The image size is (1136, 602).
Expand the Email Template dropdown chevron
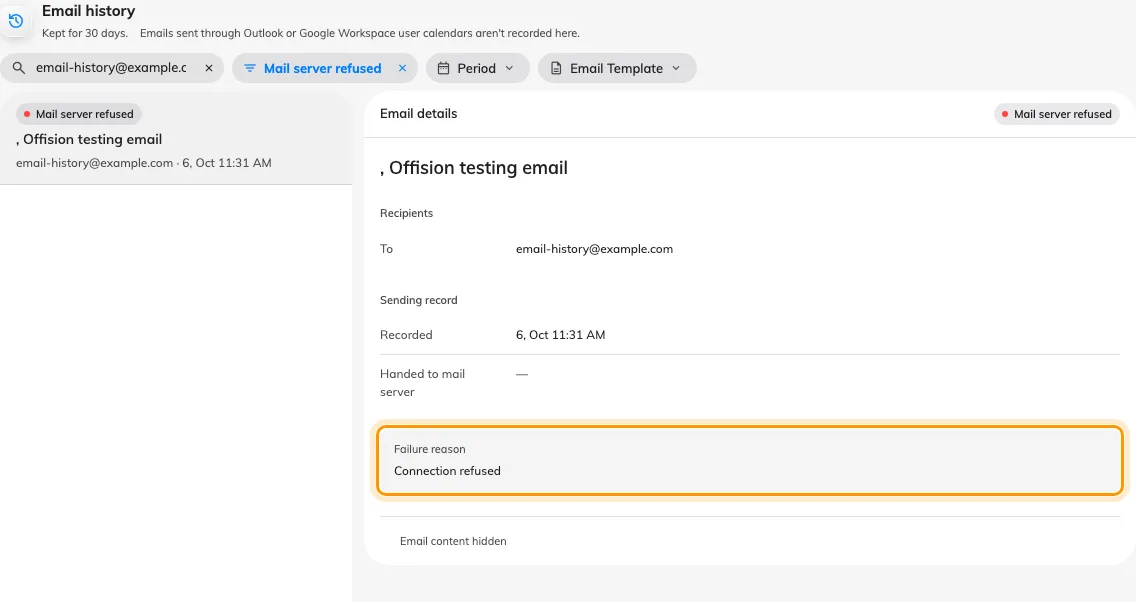pyautogui.click(x=676, y=68)
